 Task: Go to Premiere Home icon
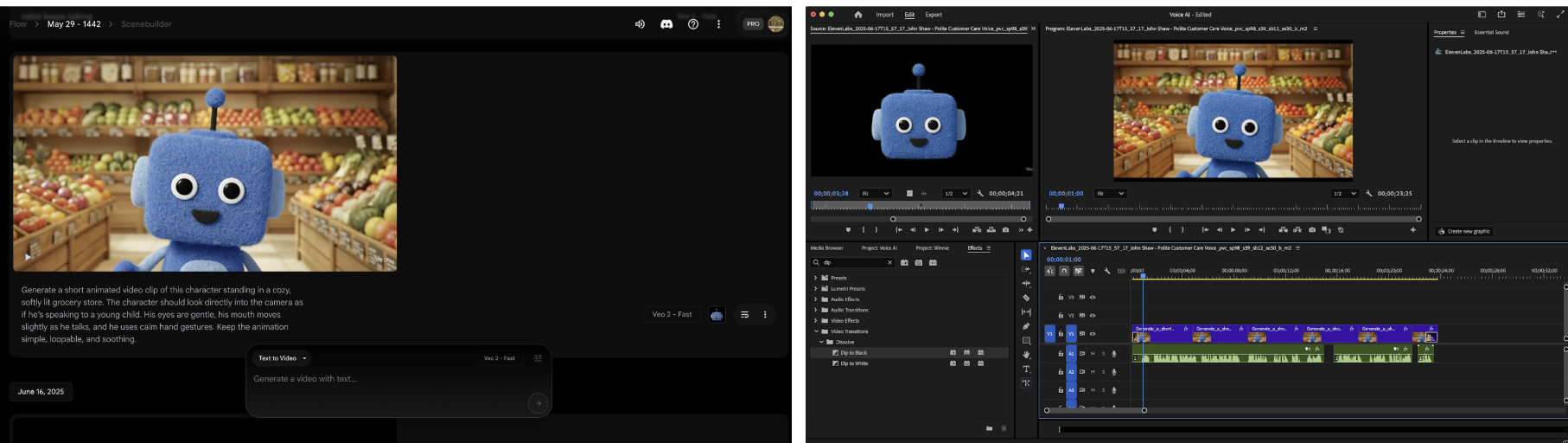click(x=858, y=15)
